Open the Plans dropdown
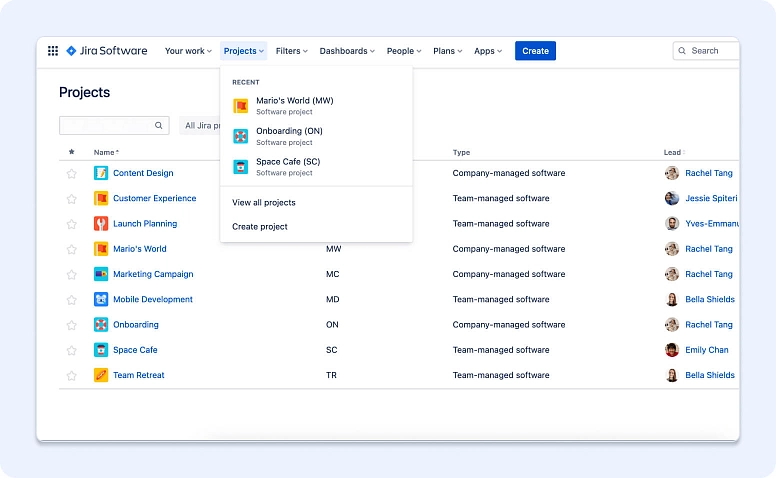 (x=447, y=50)
